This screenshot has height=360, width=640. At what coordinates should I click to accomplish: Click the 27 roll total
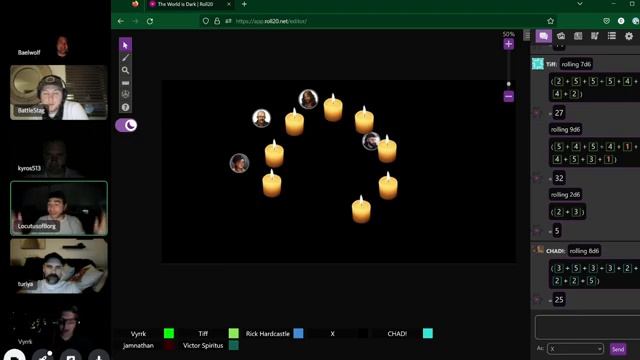559,113
